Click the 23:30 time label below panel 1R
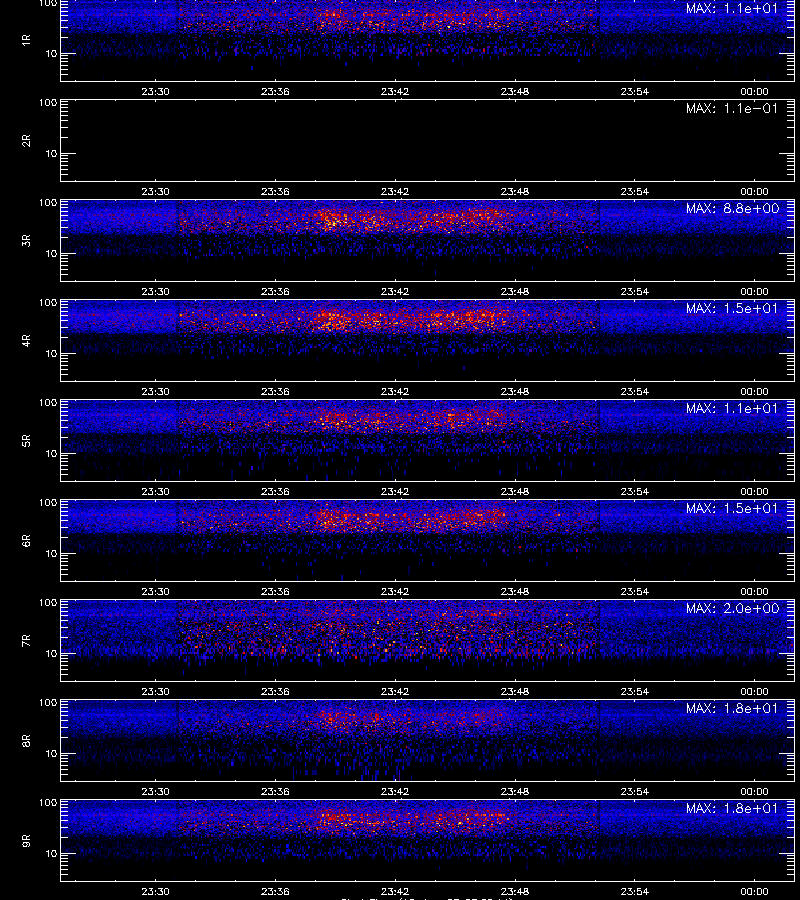 pos(156,91)
